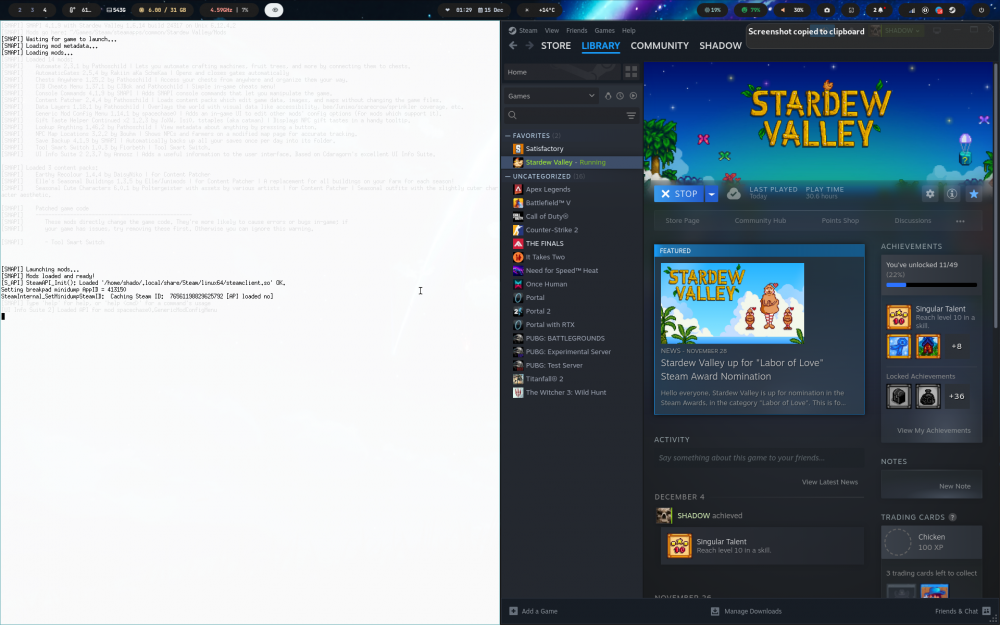
Task: Click the Titanfall 2 game icon
Action: pyautogui.click(x=518, y=379)
